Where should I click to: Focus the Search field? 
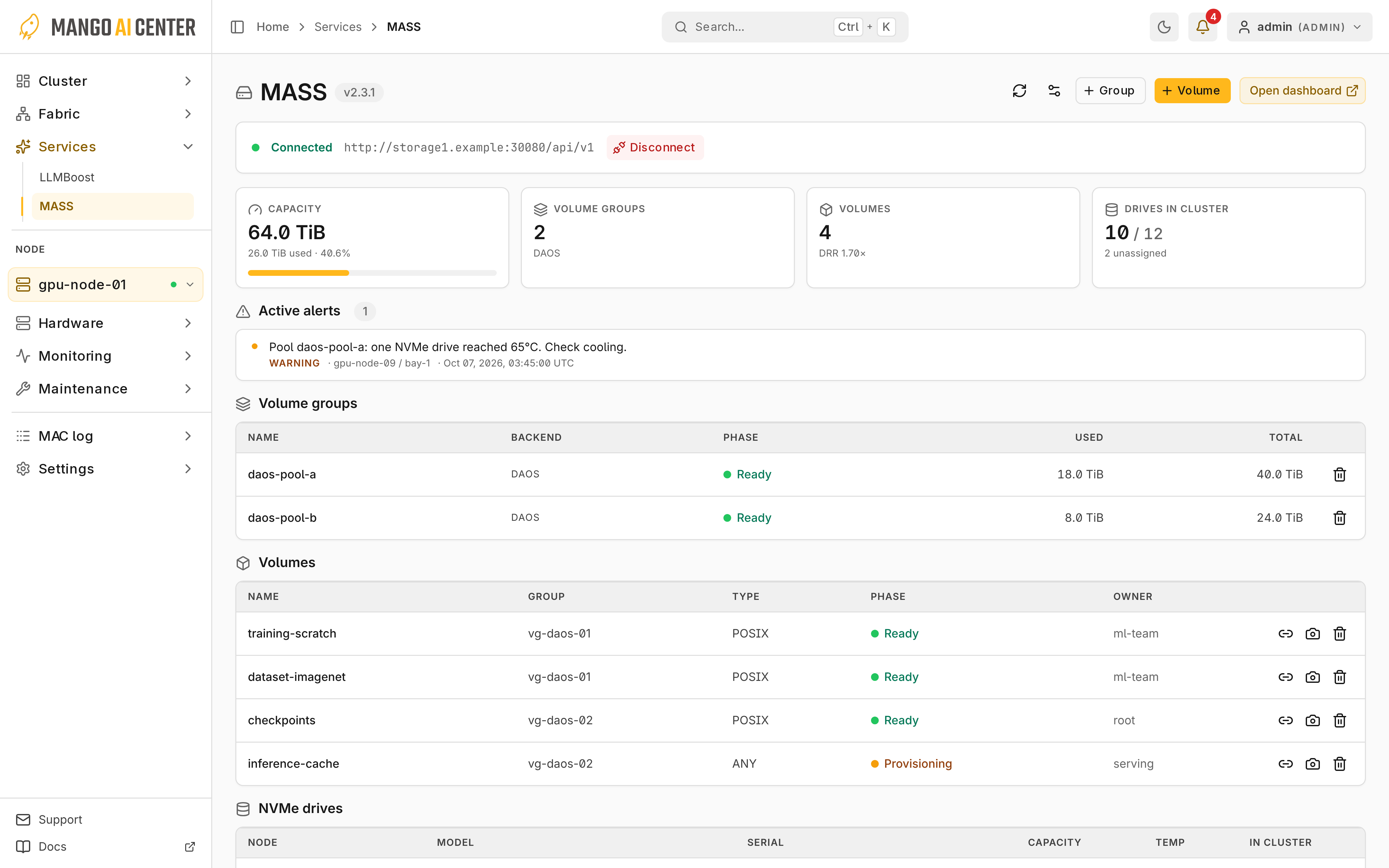[785, 27]
